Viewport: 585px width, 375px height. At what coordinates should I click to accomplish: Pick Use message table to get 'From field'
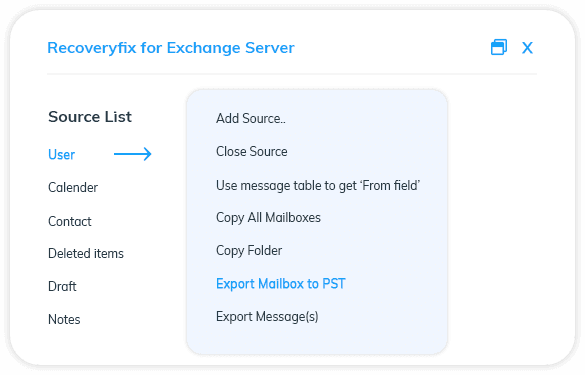point(318,185)
